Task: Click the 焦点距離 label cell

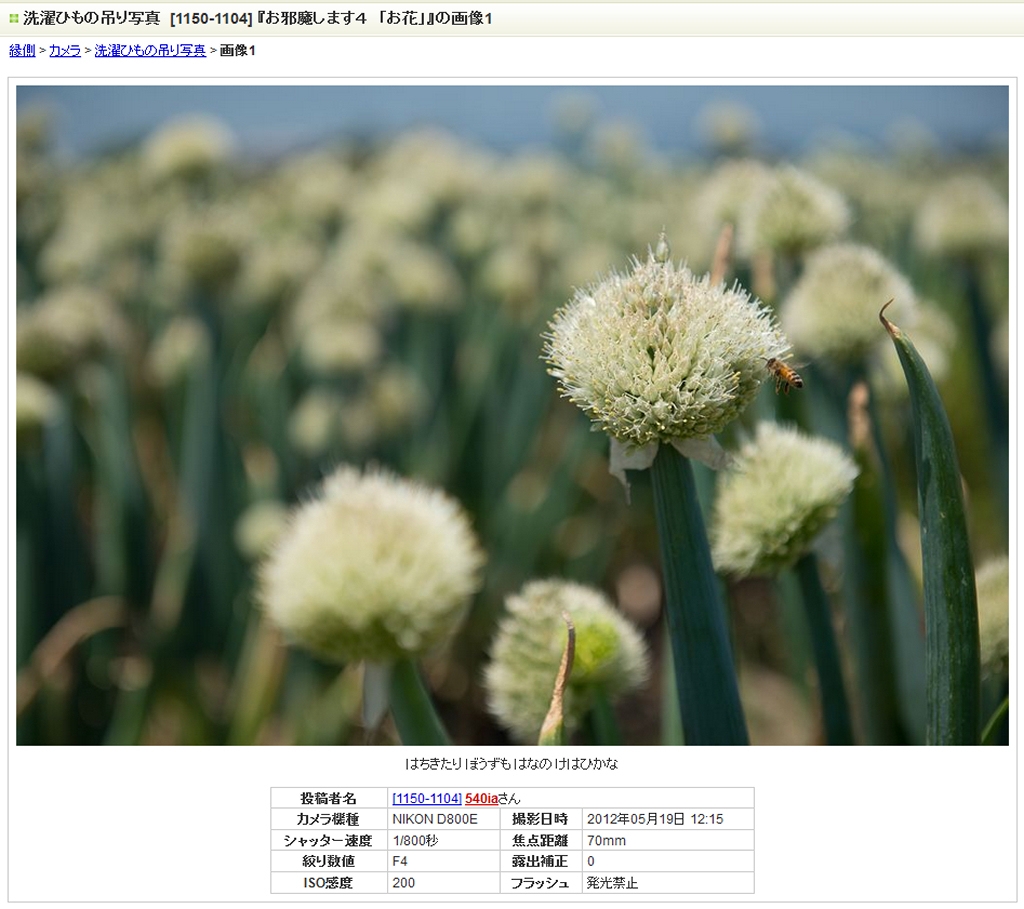Action: (x=540, y=840)
